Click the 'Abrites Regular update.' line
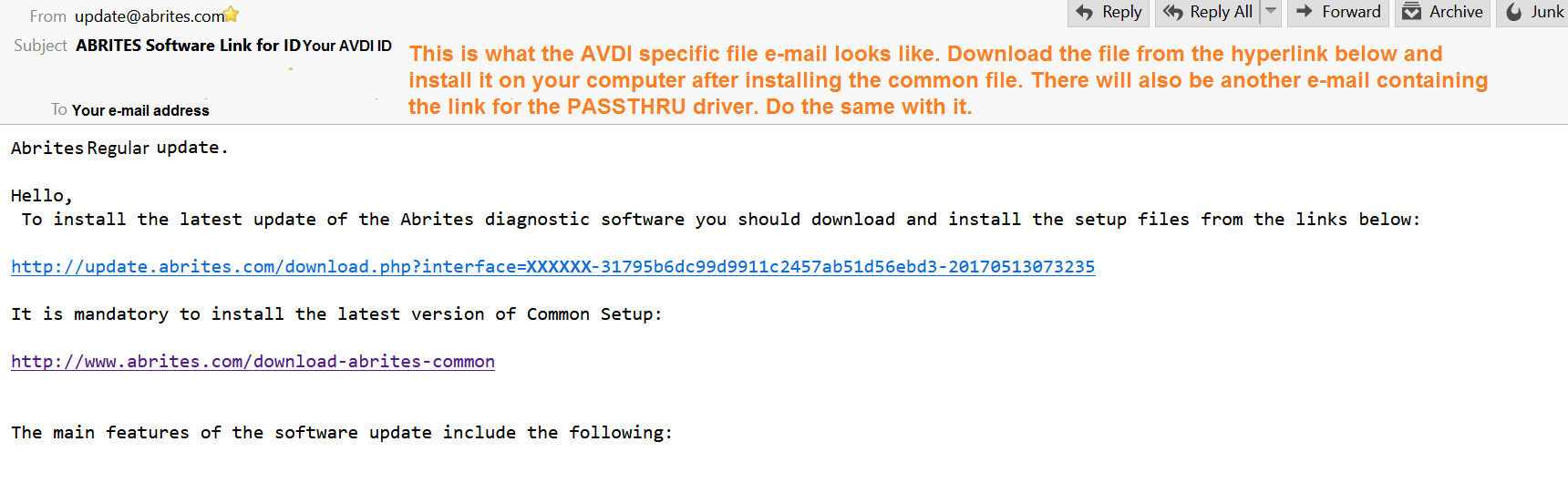The image size is (1568, 483). tap(119, 148)
